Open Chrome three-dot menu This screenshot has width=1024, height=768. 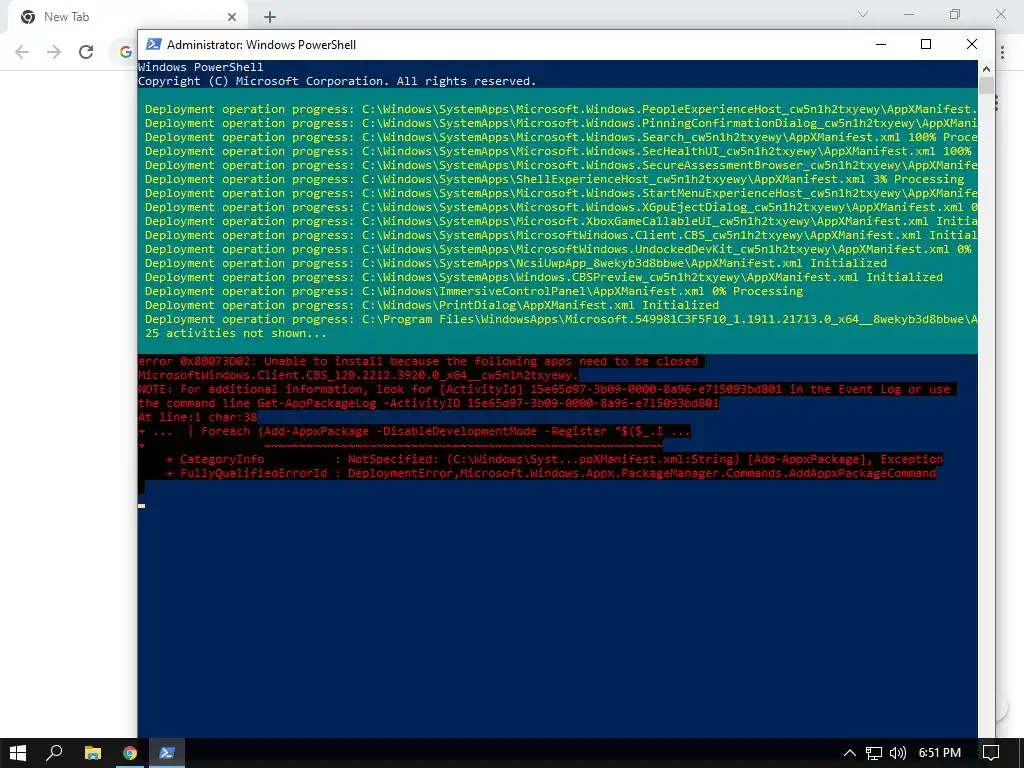click(x=1002, y=52)
